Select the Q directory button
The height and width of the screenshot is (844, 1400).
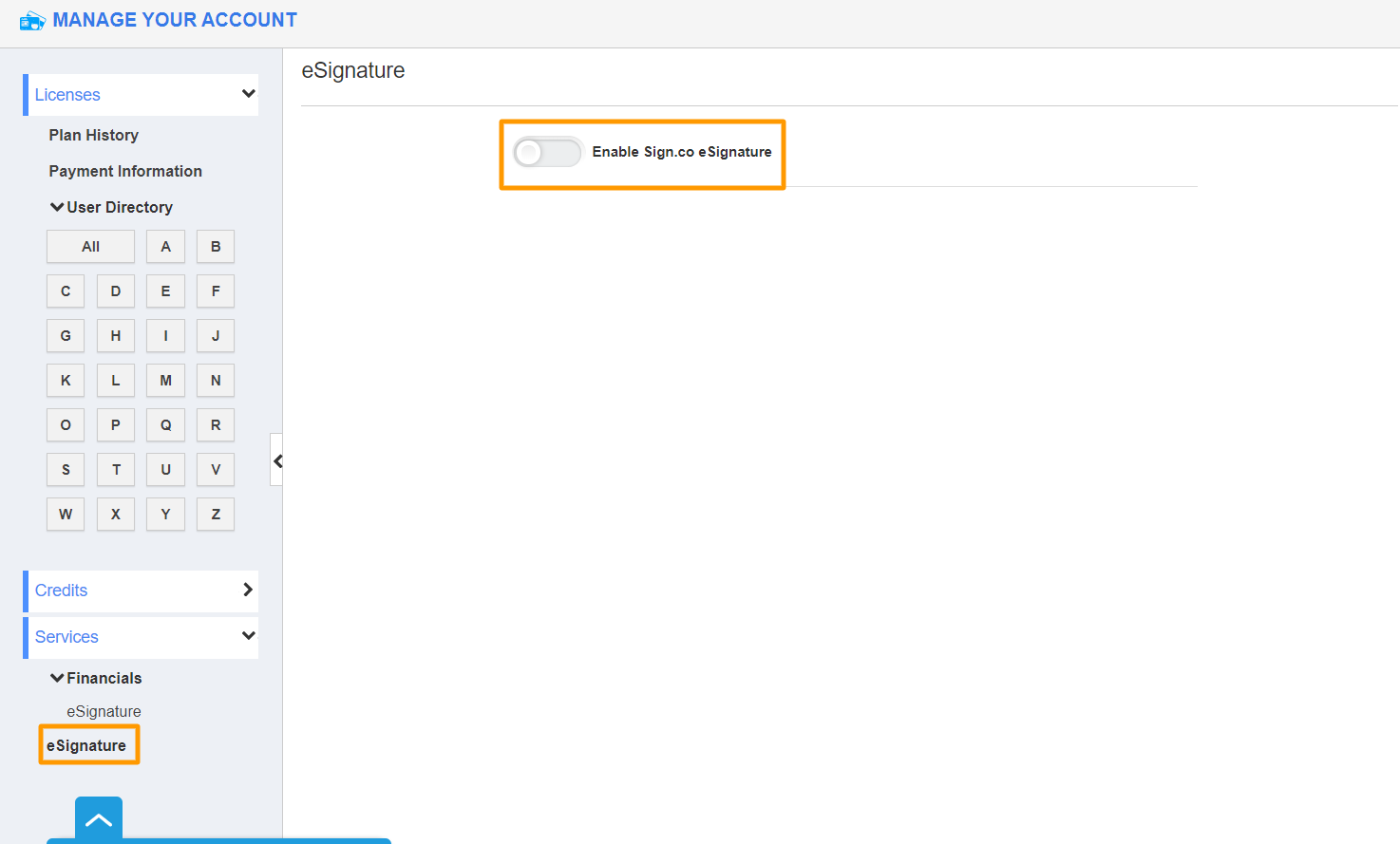pos(165,425)
